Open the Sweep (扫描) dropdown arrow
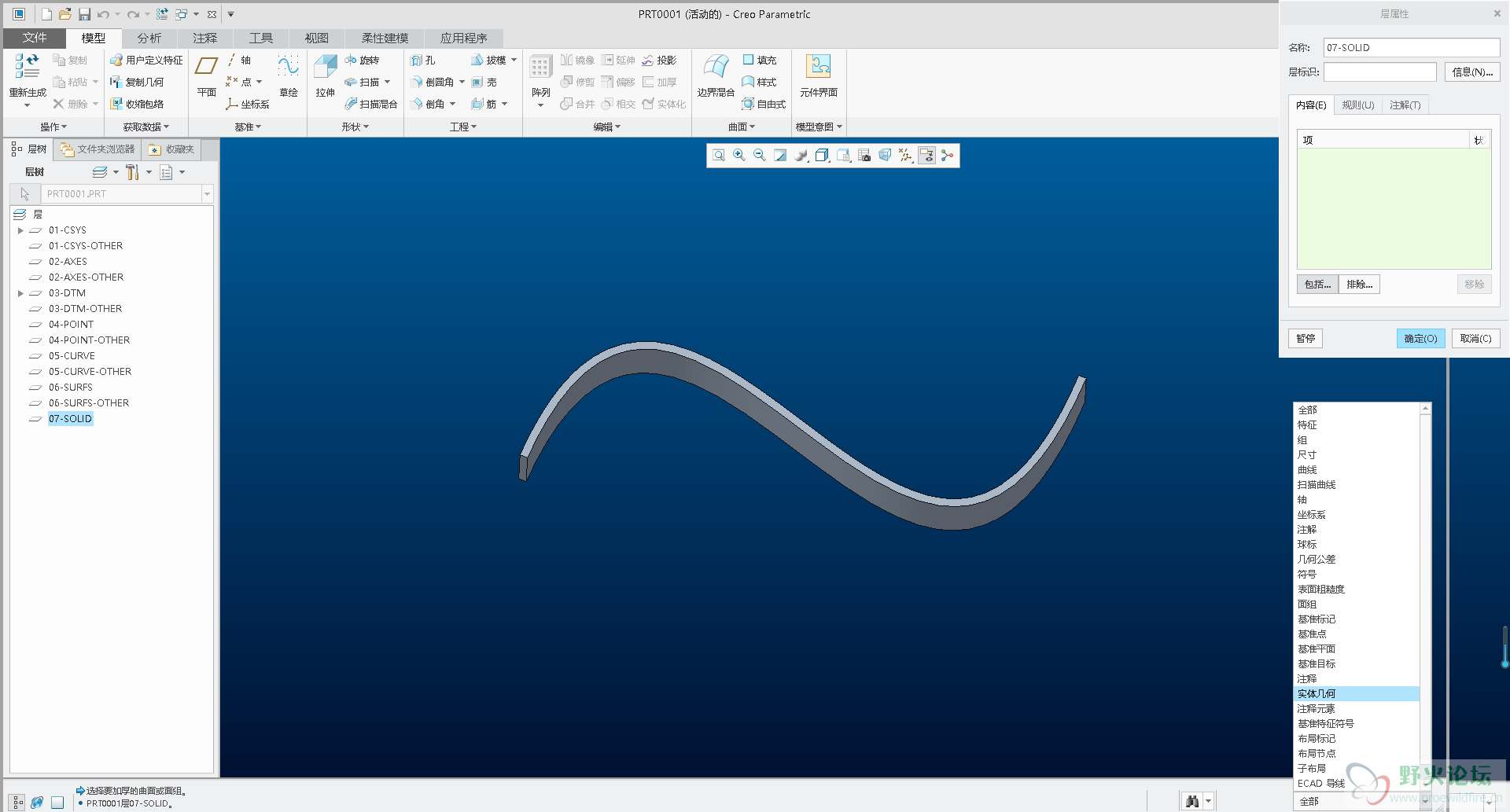The image size is (1510, 812). (388, 82)
